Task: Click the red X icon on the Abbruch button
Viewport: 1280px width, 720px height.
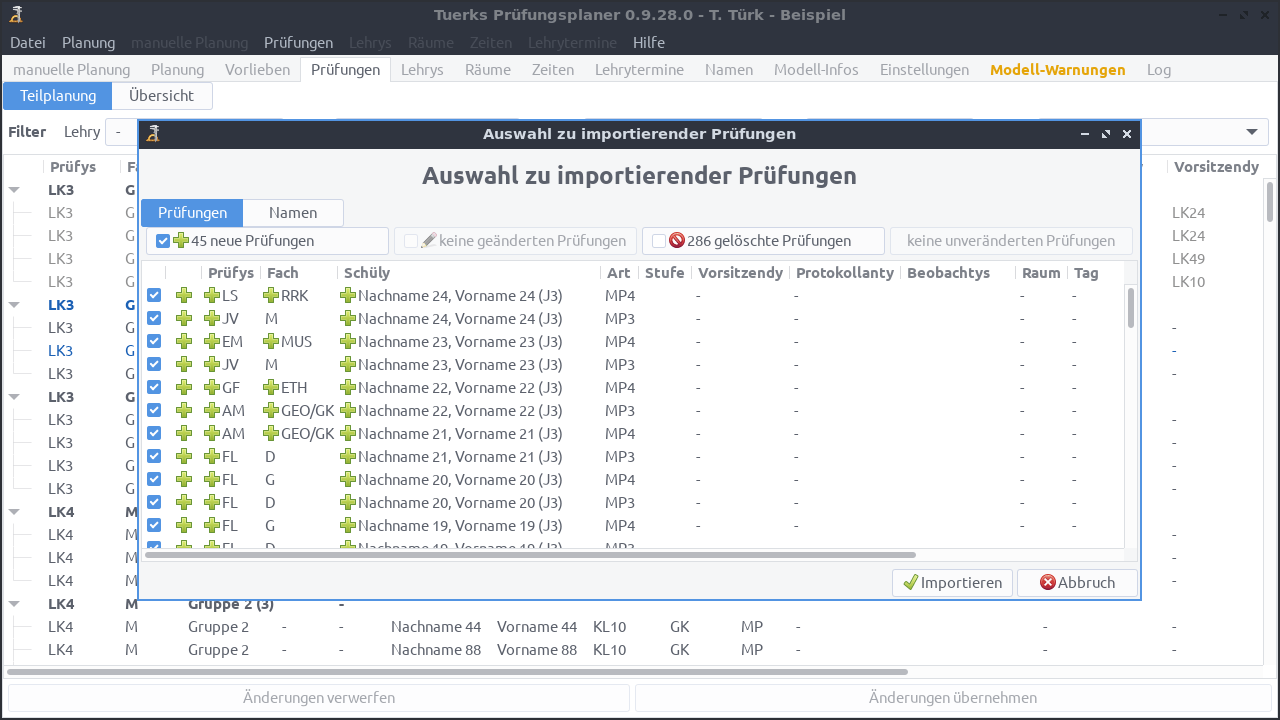Action: click(1049, 583)
